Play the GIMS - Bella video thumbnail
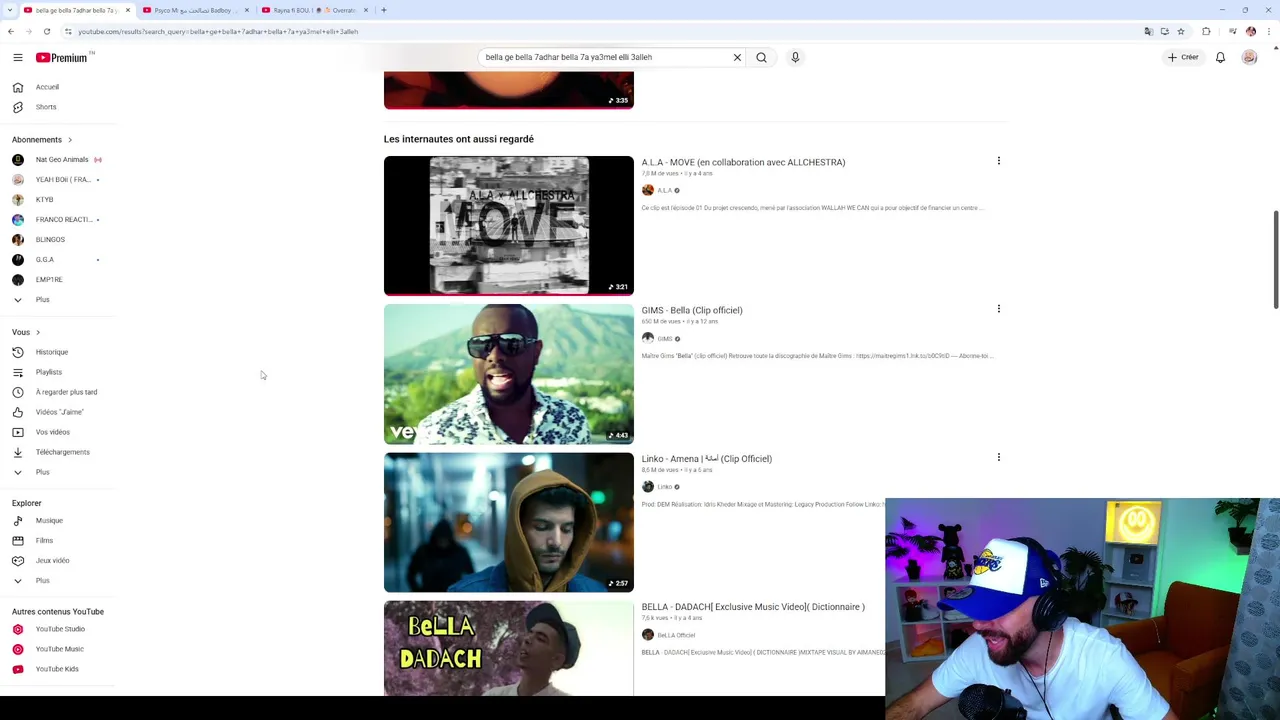This screenshot has width=1280, height=720. (x=508, y=374)
